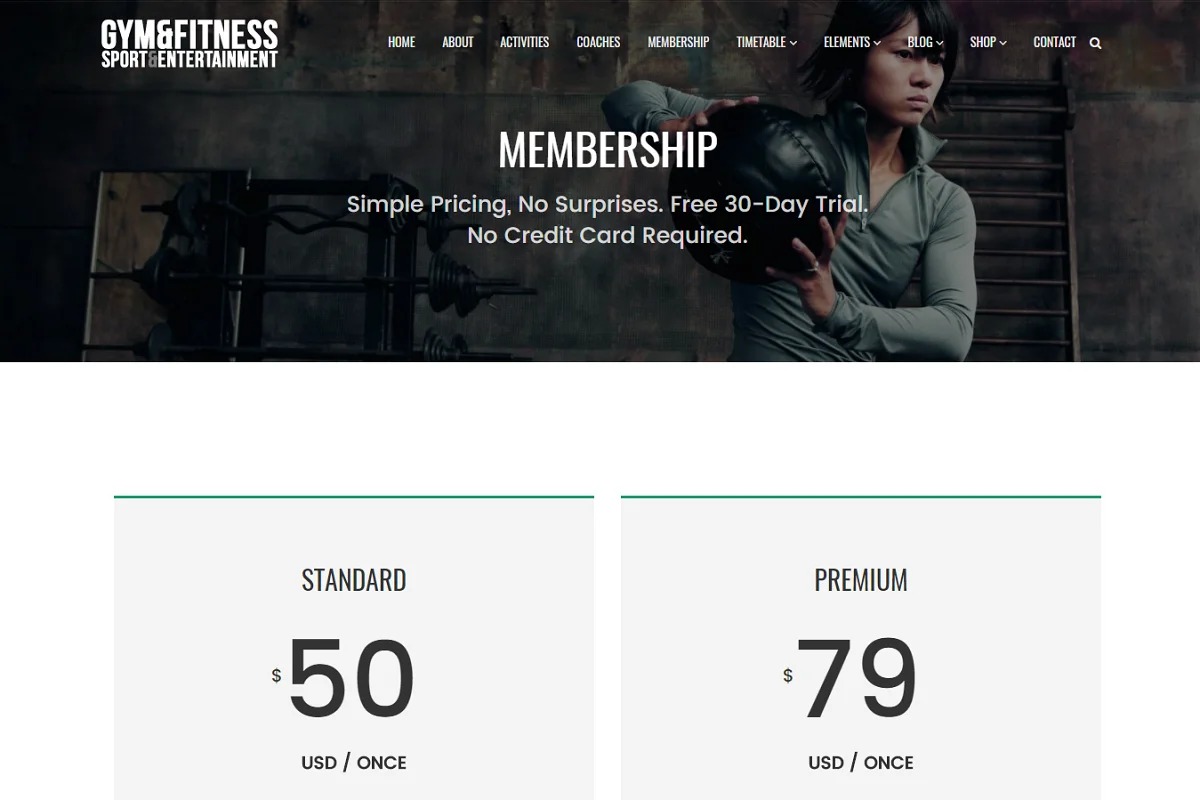This screenshot has height=800, width=1200.
Task: Expand the Shop dropdown menu
Action: (988, 42)
